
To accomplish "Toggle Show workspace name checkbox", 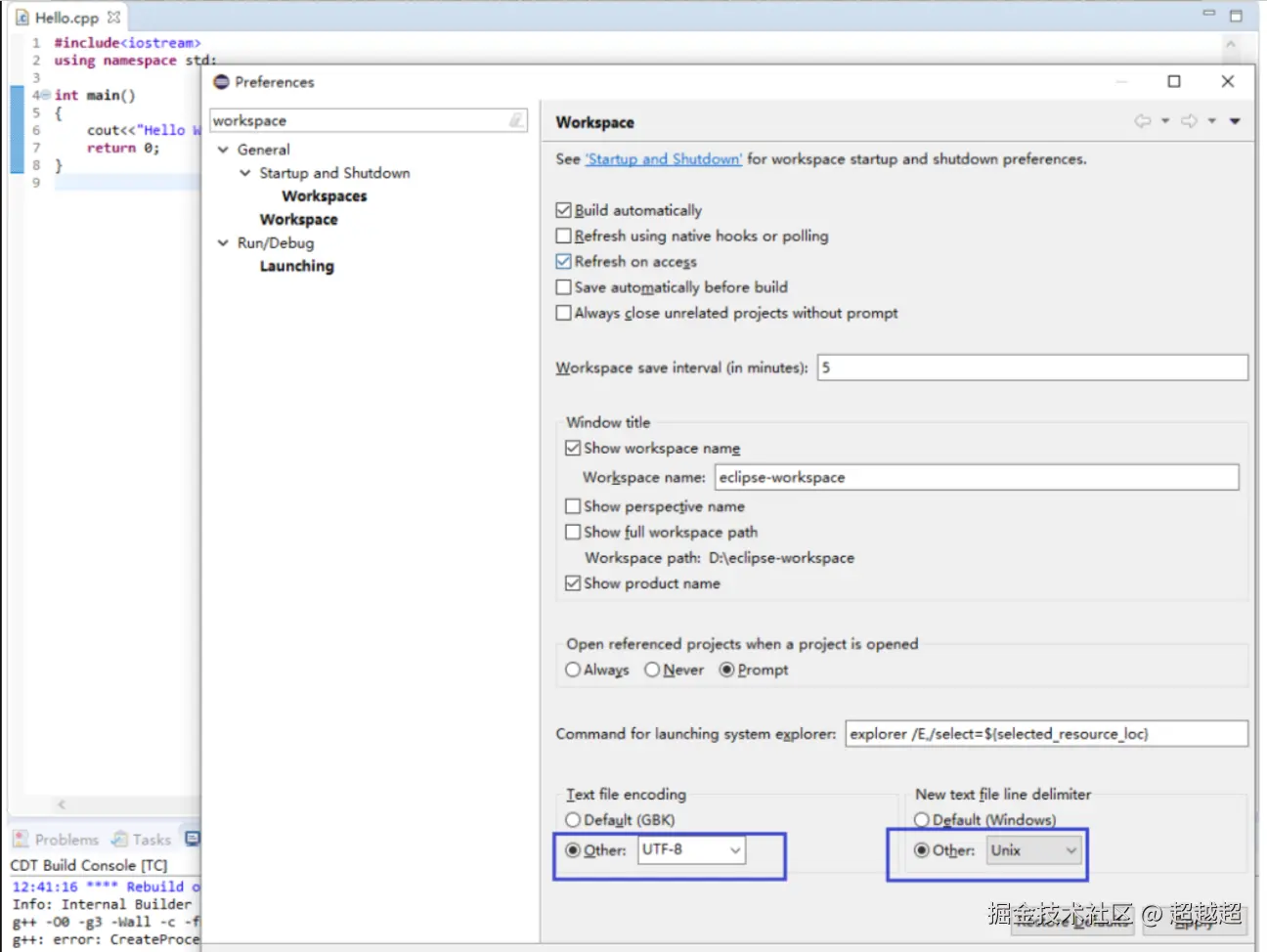I will pyautogui.click(x=573, y=448).
